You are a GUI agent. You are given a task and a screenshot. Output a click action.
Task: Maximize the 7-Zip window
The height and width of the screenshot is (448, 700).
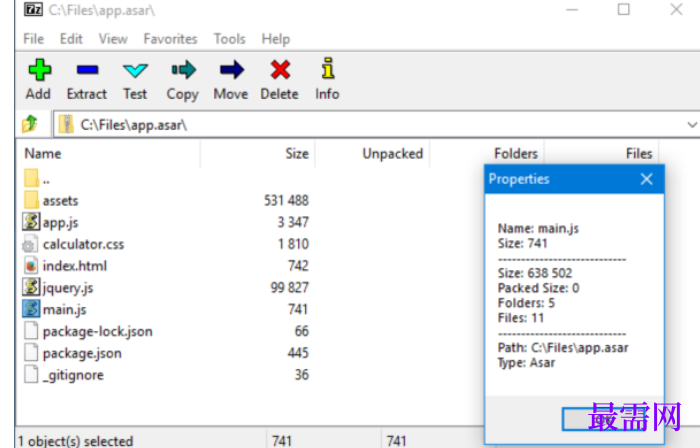coord(624,9)
